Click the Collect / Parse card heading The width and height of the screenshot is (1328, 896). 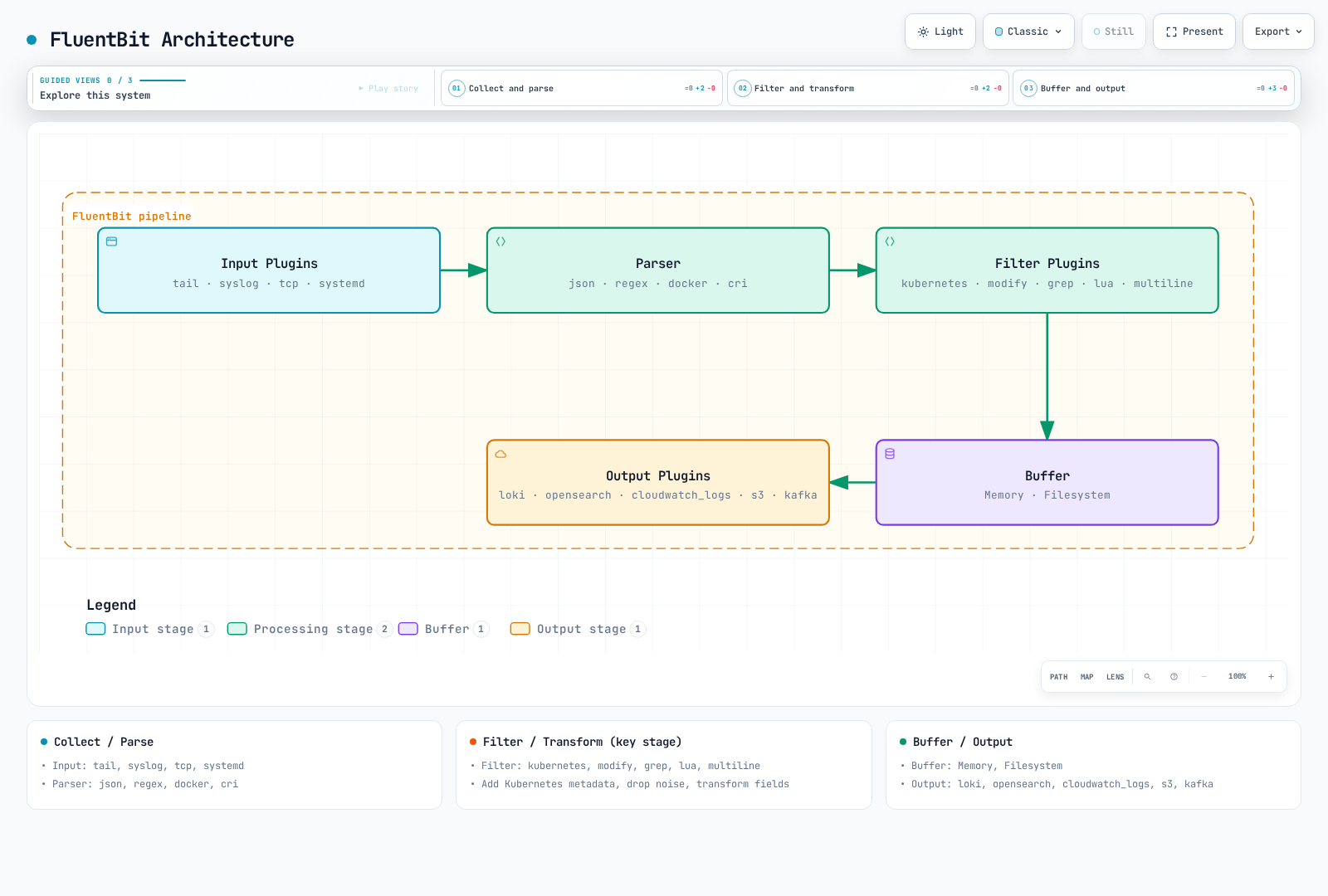(104, 742)
